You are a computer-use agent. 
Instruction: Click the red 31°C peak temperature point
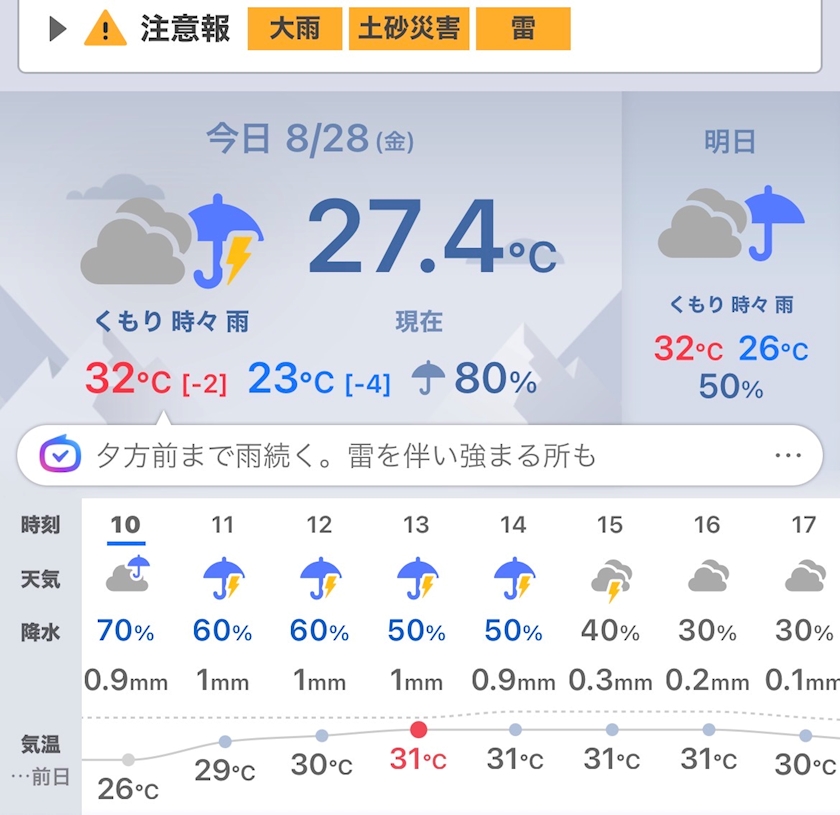pos(418,729)
